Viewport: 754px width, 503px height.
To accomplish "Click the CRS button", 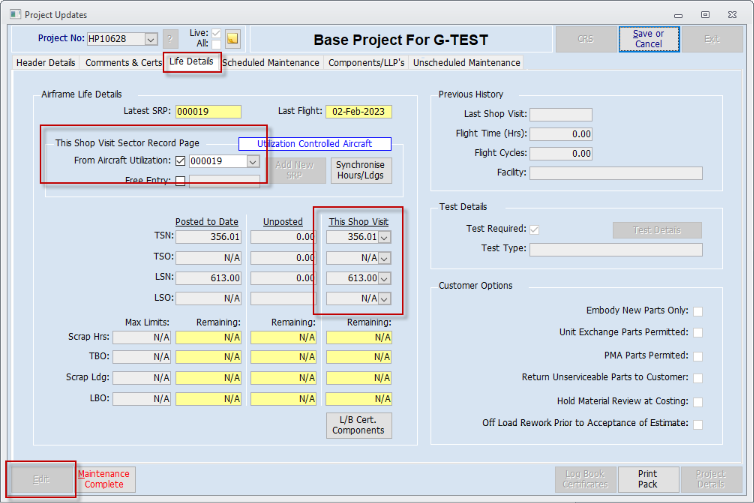I will point(586,39).
